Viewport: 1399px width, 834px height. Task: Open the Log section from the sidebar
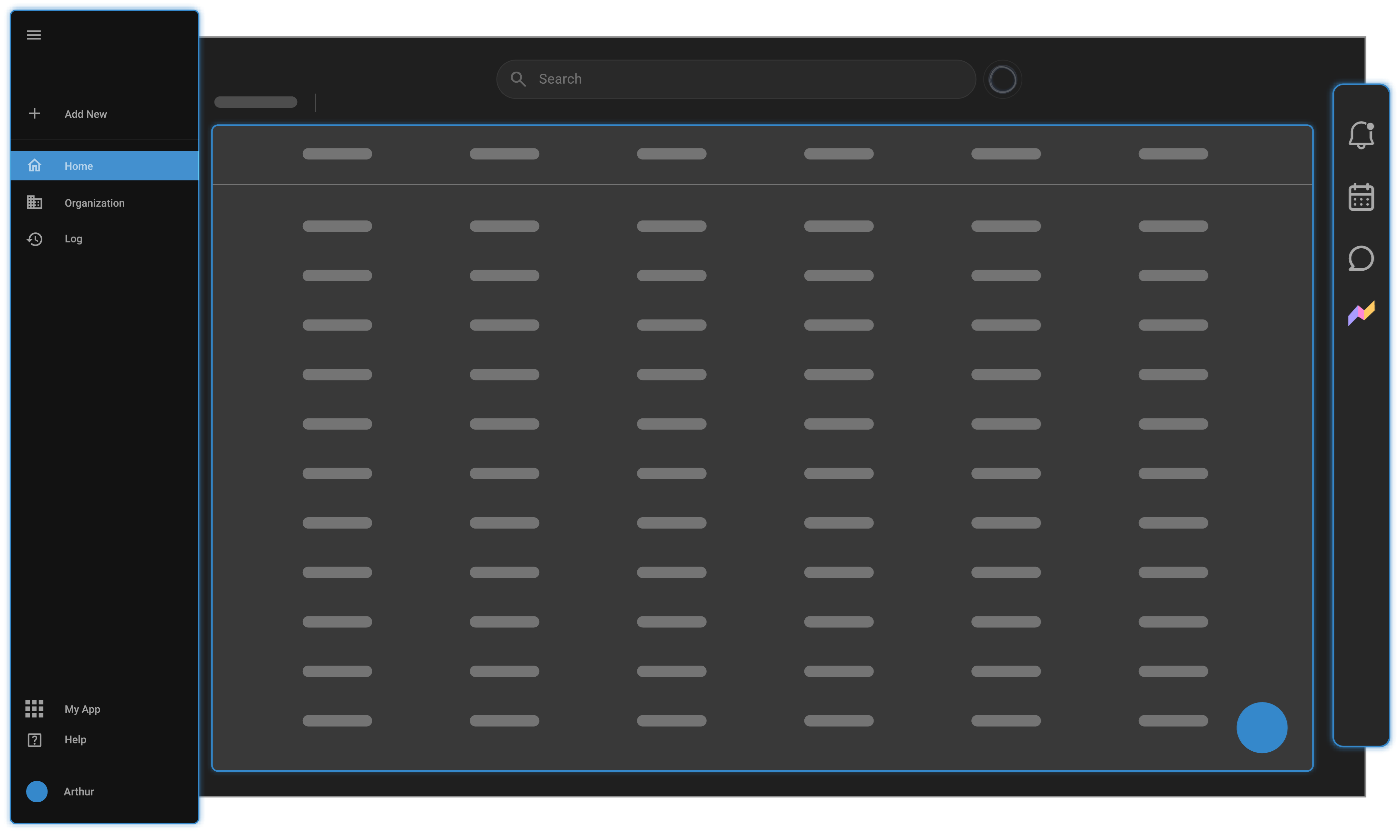pos(73,238)
